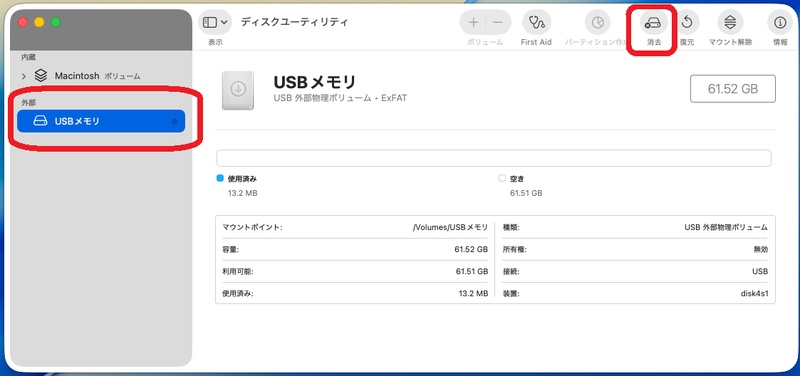Click the disk usage bar
The image size is (800, 376).
[x=494, y=158]
